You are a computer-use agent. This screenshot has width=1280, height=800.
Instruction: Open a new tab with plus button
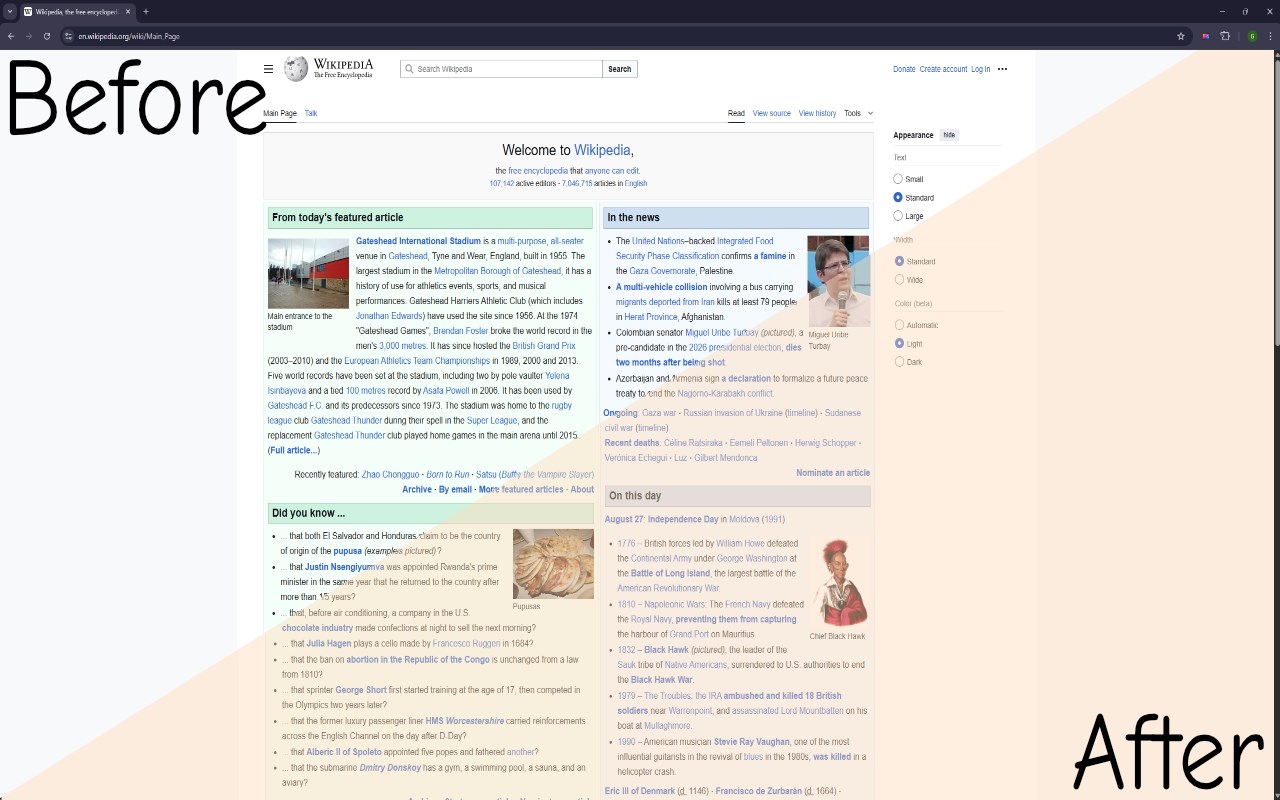point(146,11)
